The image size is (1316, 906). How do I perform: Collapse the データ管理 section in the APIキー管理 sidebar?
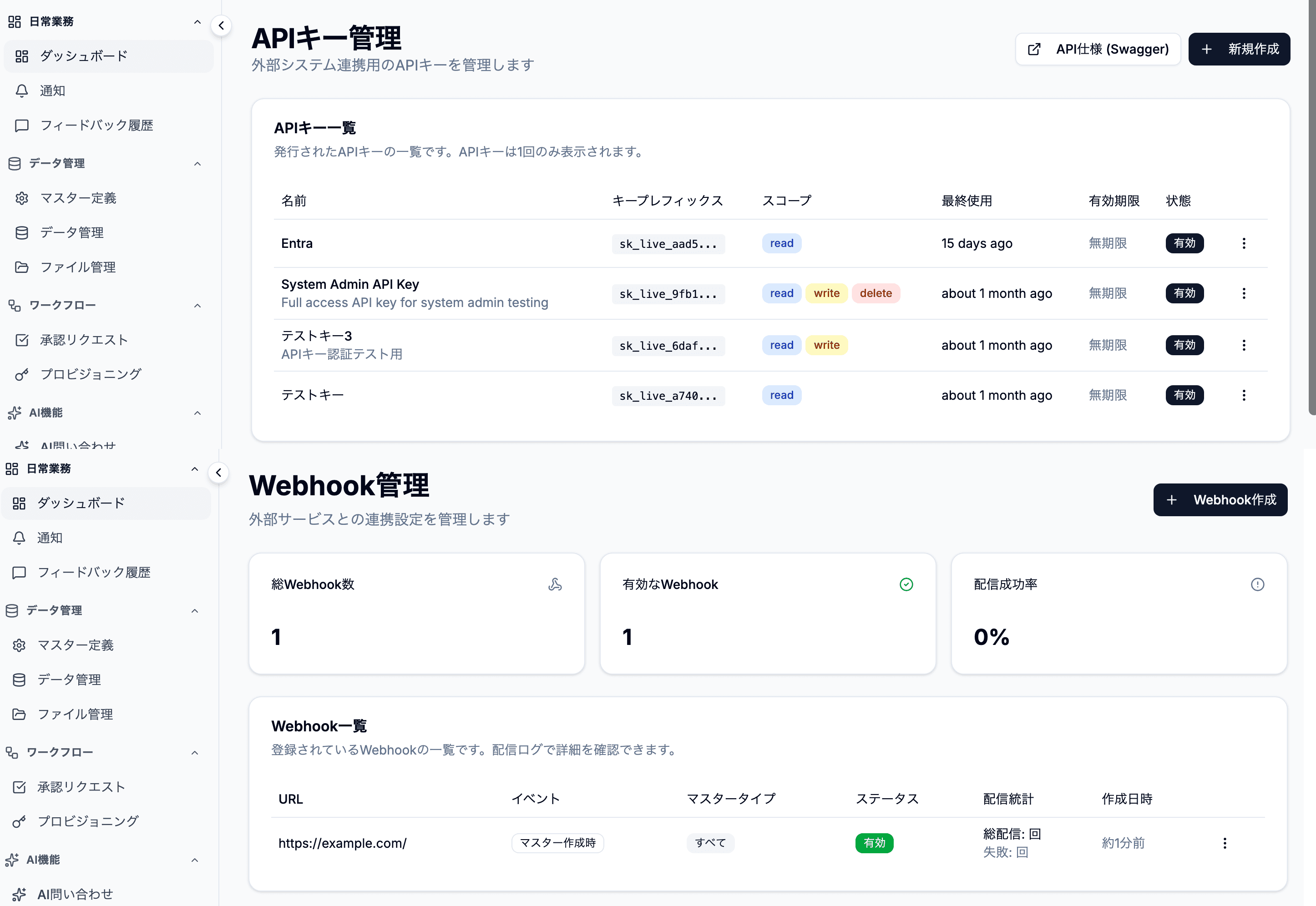(197, 163)
